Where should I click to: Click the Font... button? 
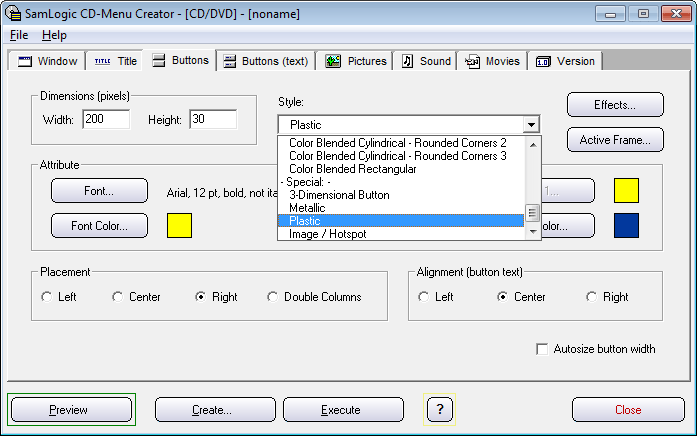(99, 191)
